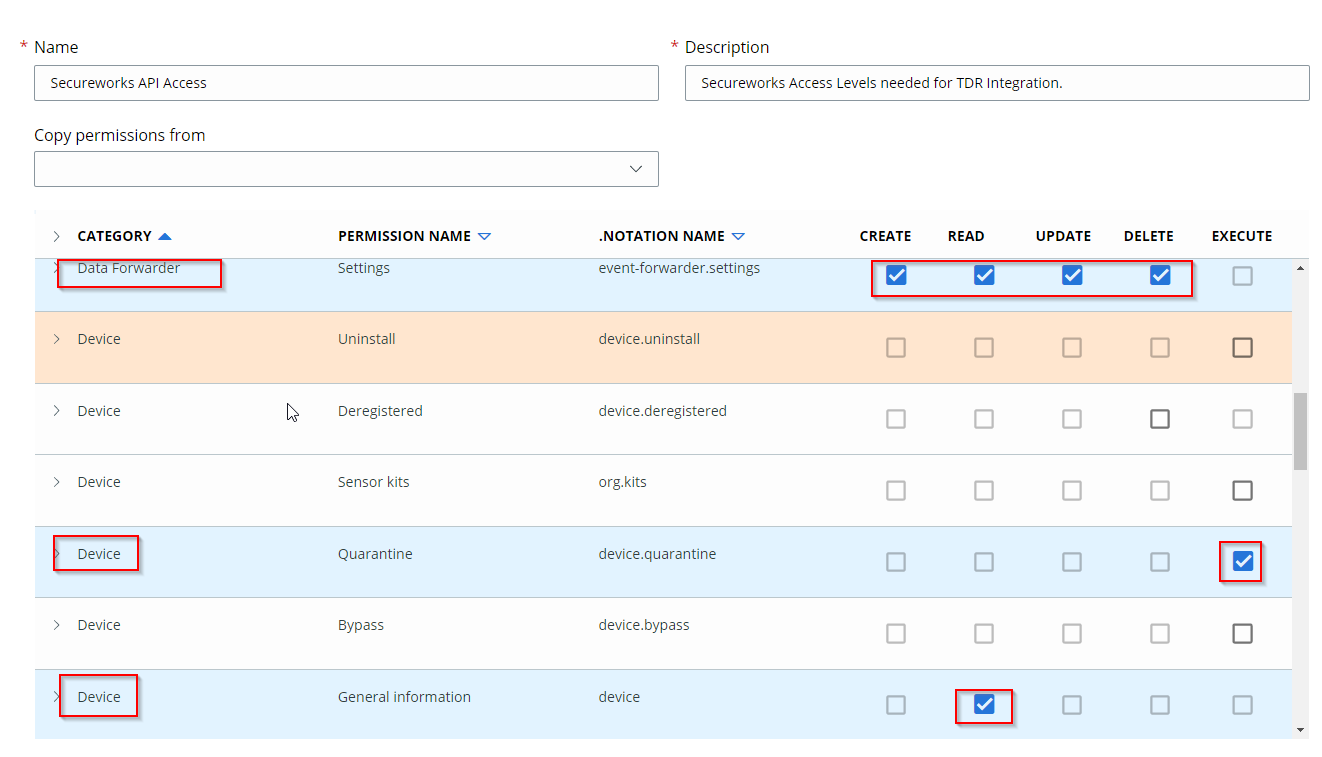
Task: Expand the Device Bypass row
Action: (56, 625)
